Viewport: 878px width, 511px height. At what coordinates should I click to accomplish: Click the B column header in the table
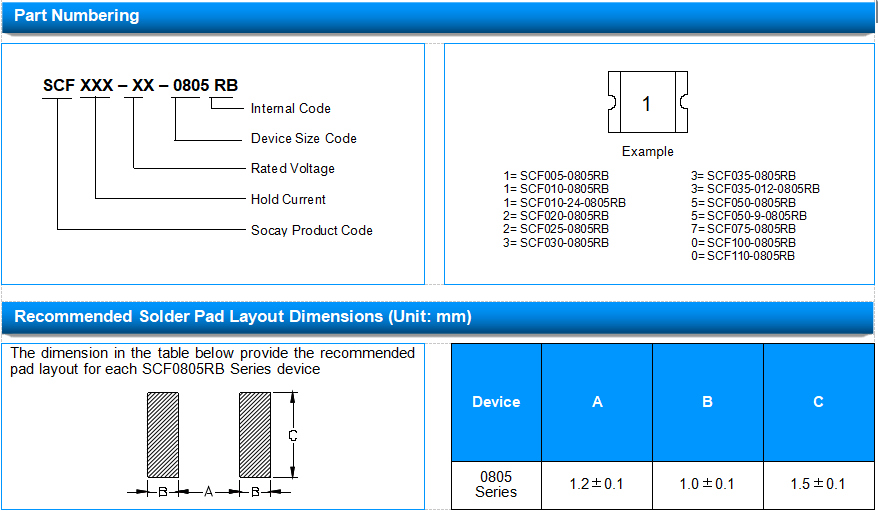[x=708, y=402]
